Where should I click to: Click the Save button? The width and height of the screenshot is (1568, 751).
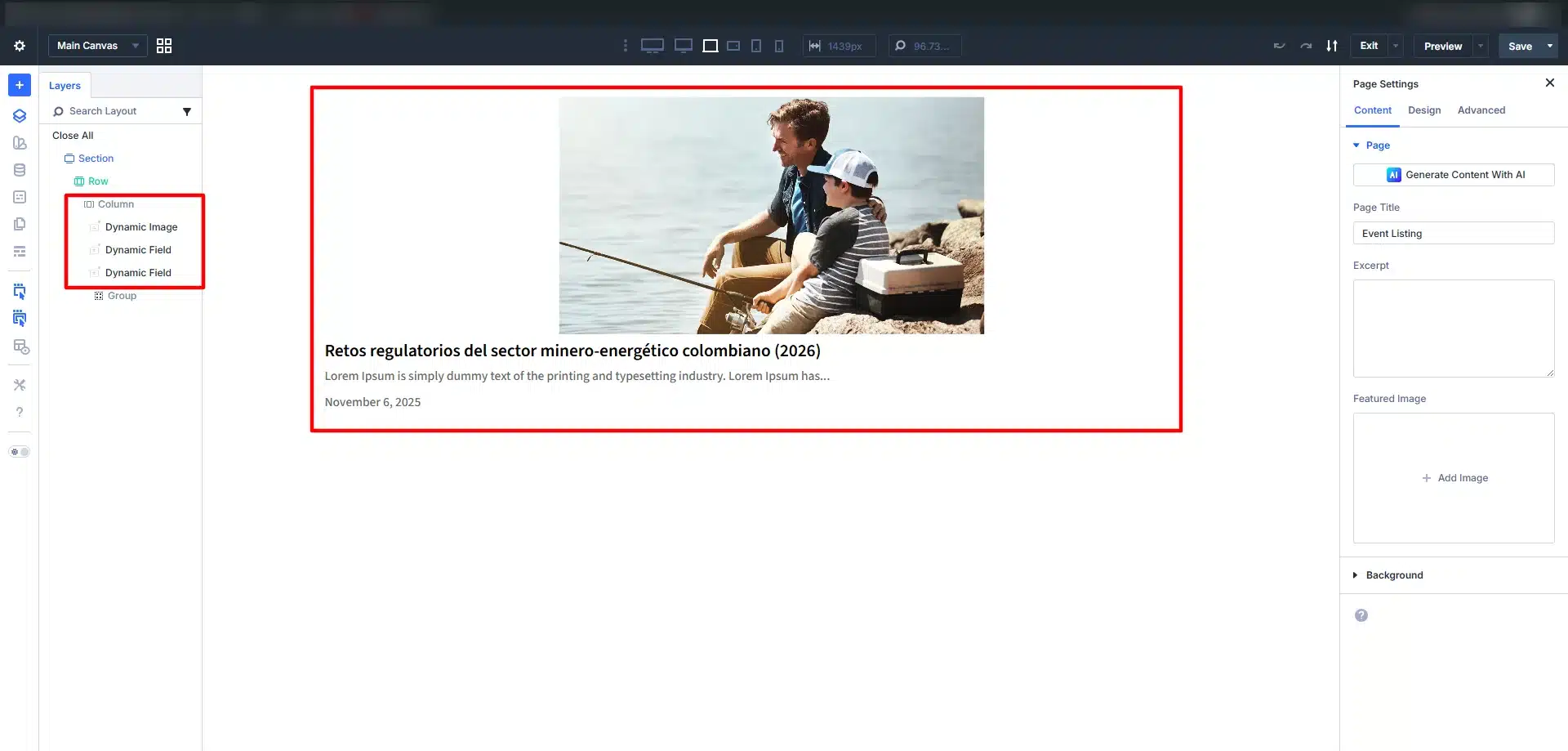coord(1520,46)
